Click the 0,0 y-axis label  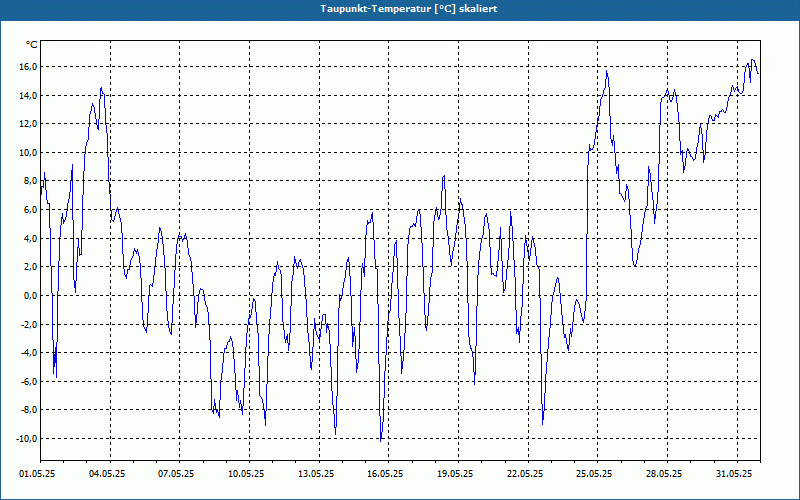30,295
